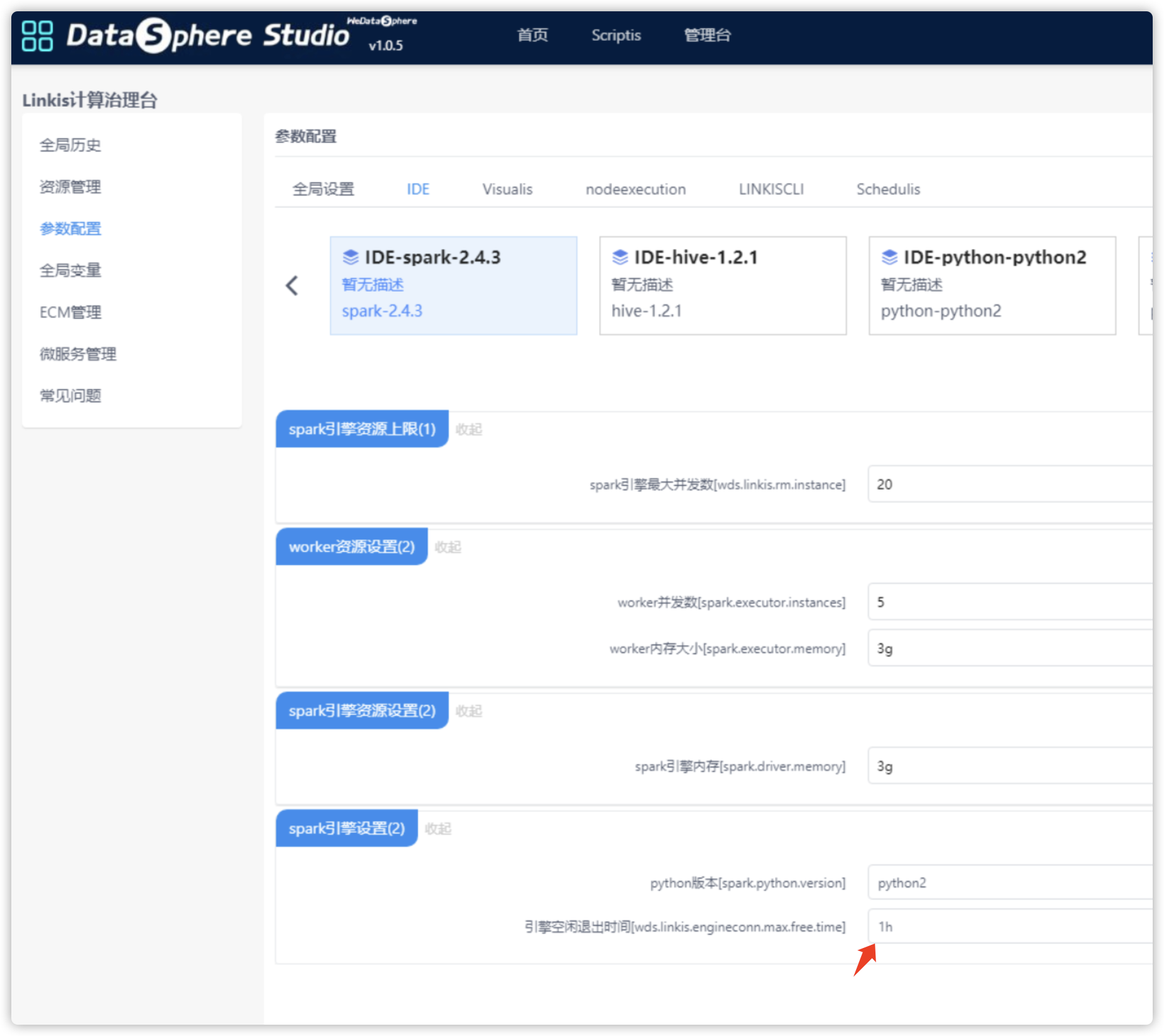Switch to the 全局设置 tab
Image resolution: width=1164 pixels, height=1036 pixels.
click(x=323, y=189)
